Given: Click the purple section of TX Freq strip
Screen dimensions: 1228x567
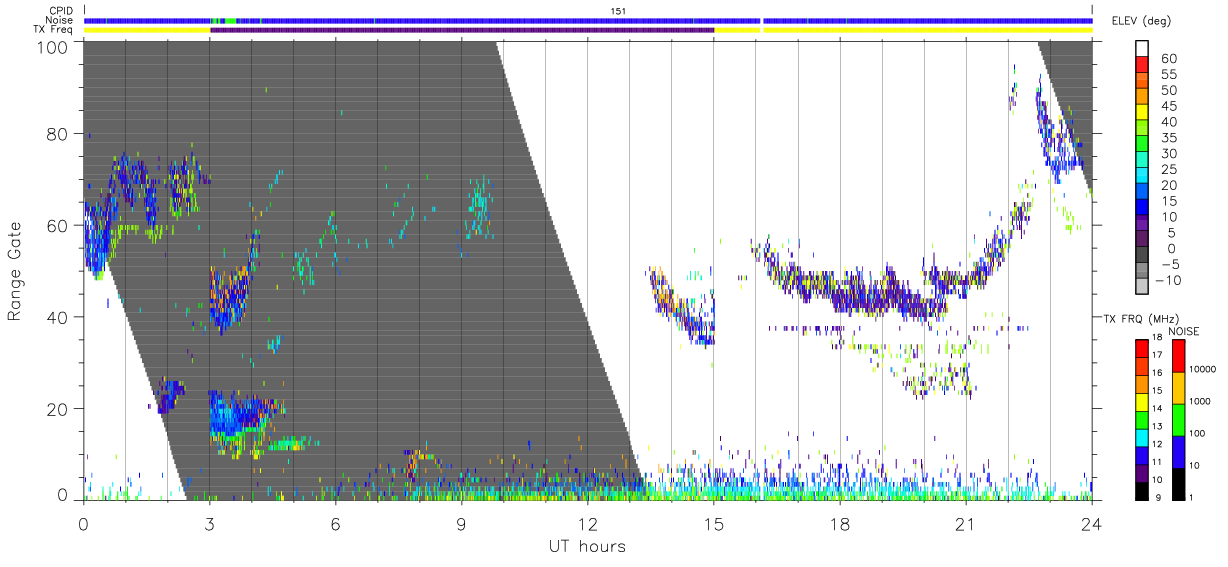Looking at the screenshot, I should point(462,30).
